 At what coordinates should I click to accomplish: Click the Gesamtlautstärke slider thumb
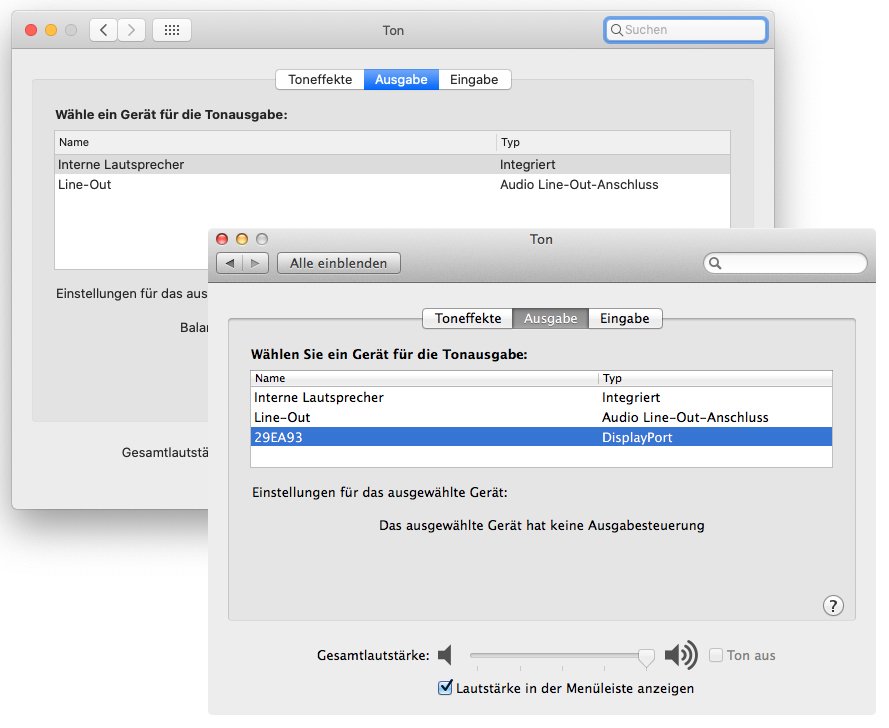[x=646, y=657]
